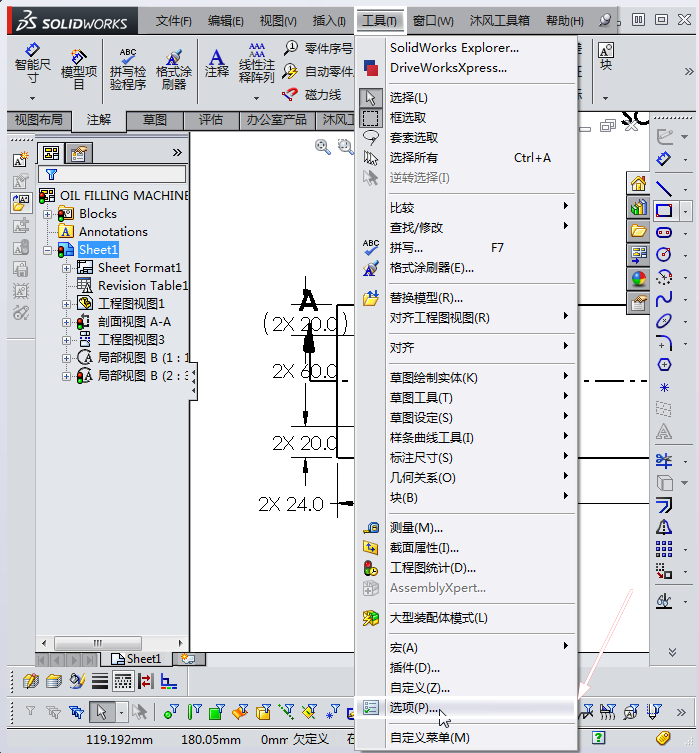
Task: Open the 窗口(W) menu
Action: tap(433, 21)
